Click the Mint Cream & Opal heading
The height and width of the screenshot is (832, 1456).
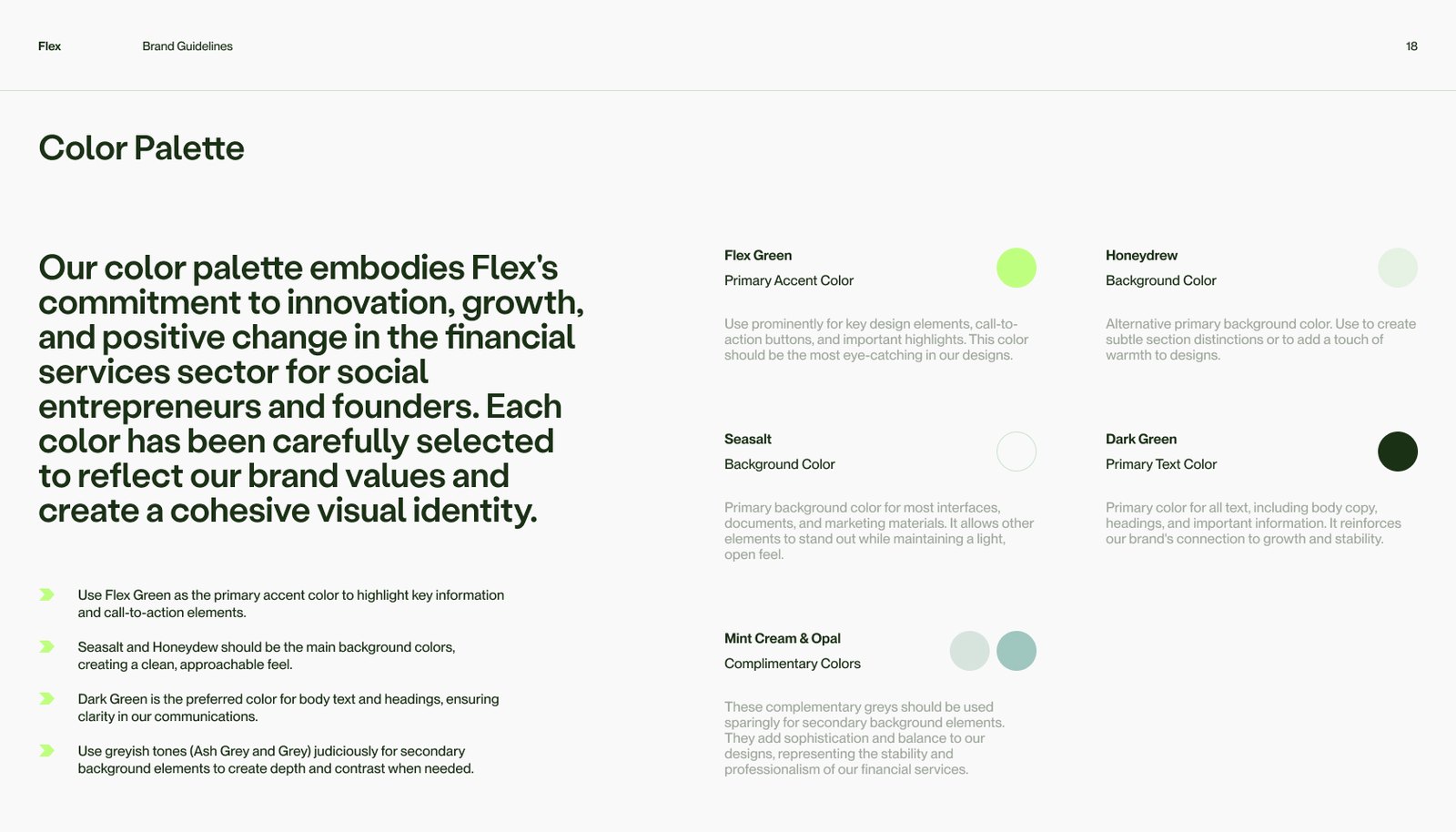(783, 638)
